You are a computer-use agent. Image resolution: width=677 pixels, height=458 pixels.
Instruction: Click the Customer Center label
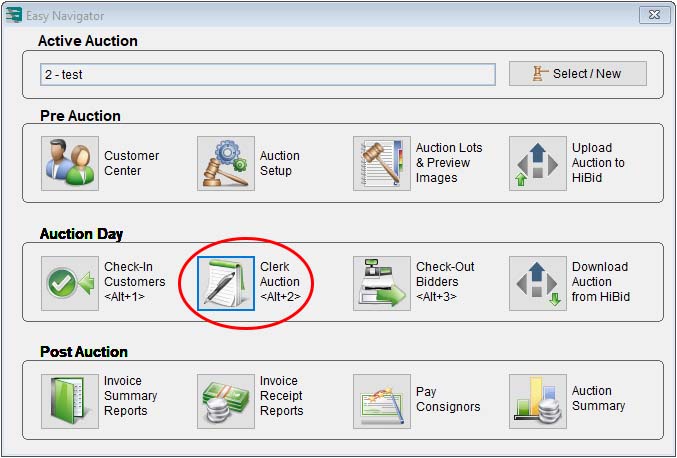pyautogui.click(x=132, y=163)
